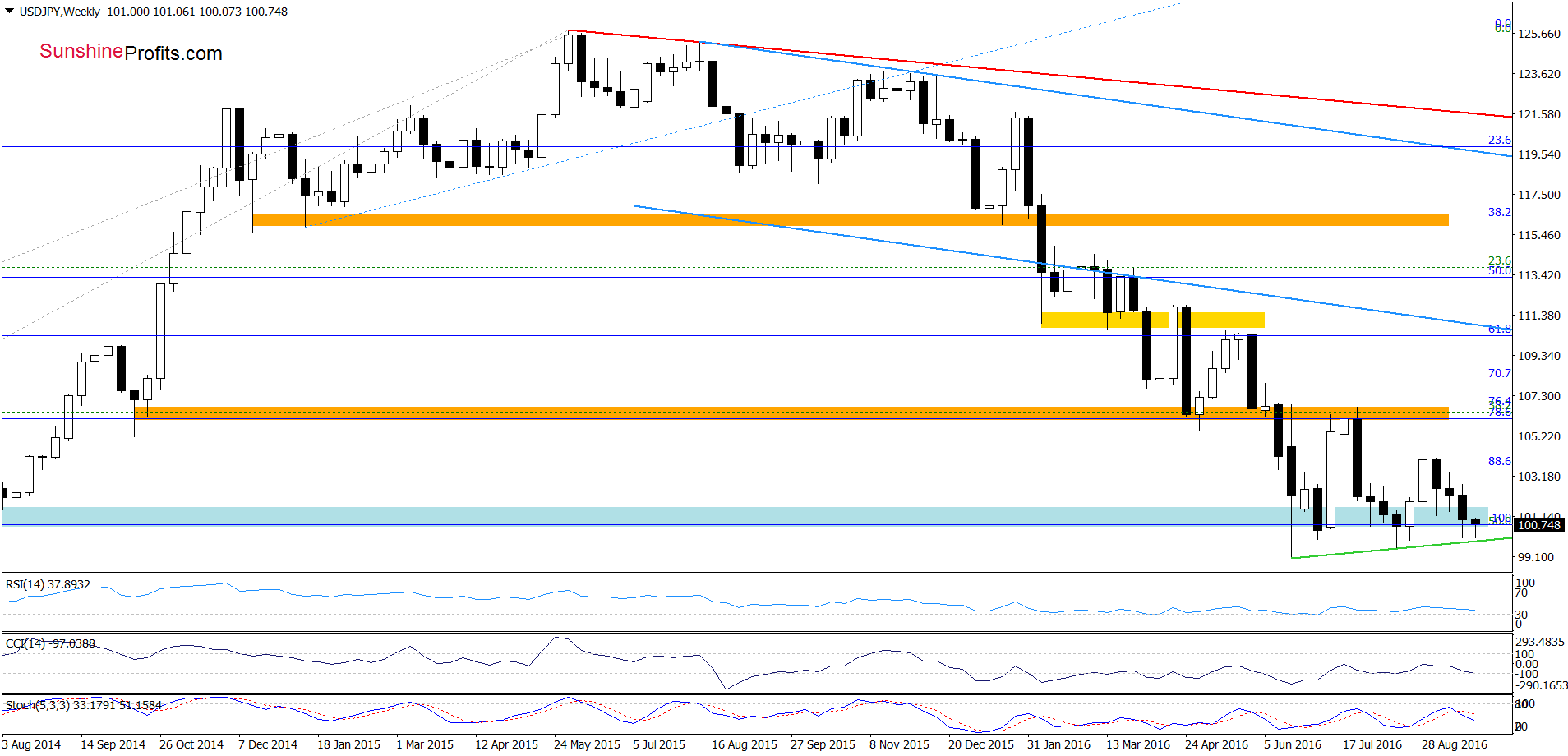Select the 88.6 Fibonacci level label
1568x756 pixels.
[x=1500, y=461]
